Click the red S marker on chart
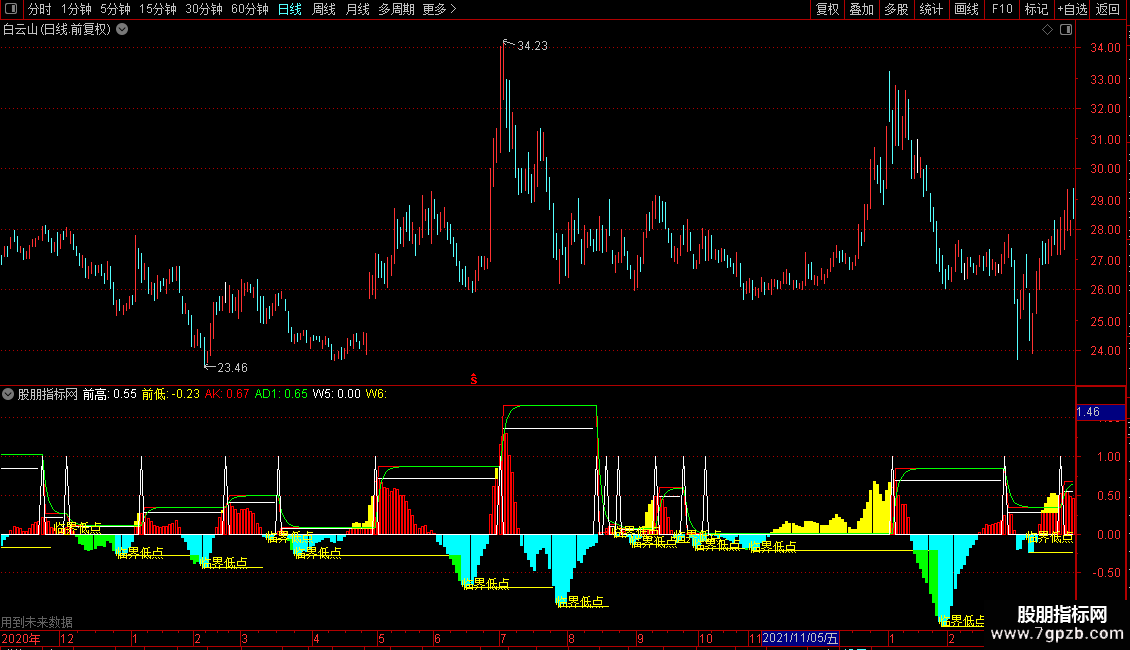1130x650 pixels. tap(473, 379)
